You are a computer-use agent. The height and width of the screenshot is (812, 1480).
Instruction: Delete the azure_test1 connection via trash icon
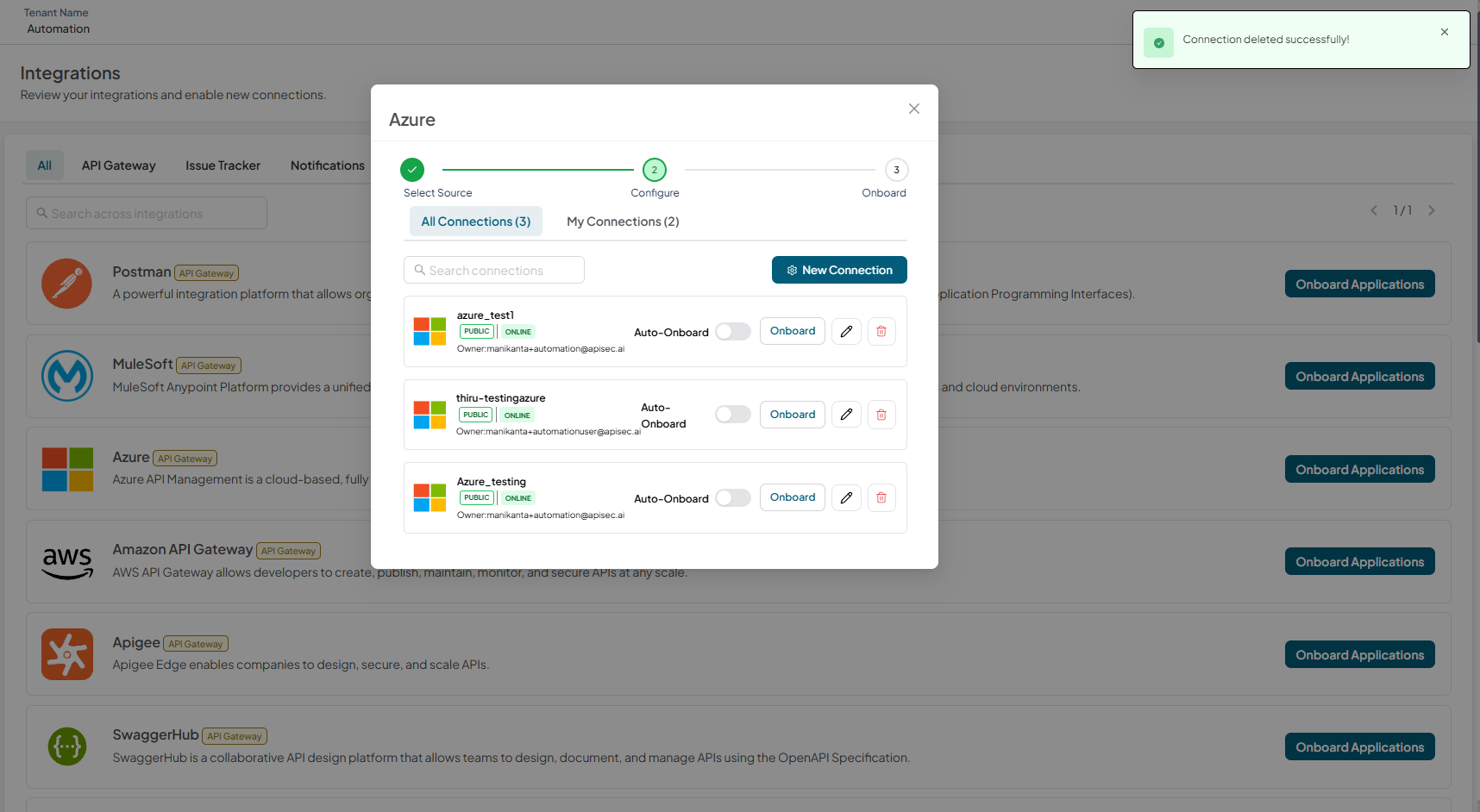click(x=881, y=331)
